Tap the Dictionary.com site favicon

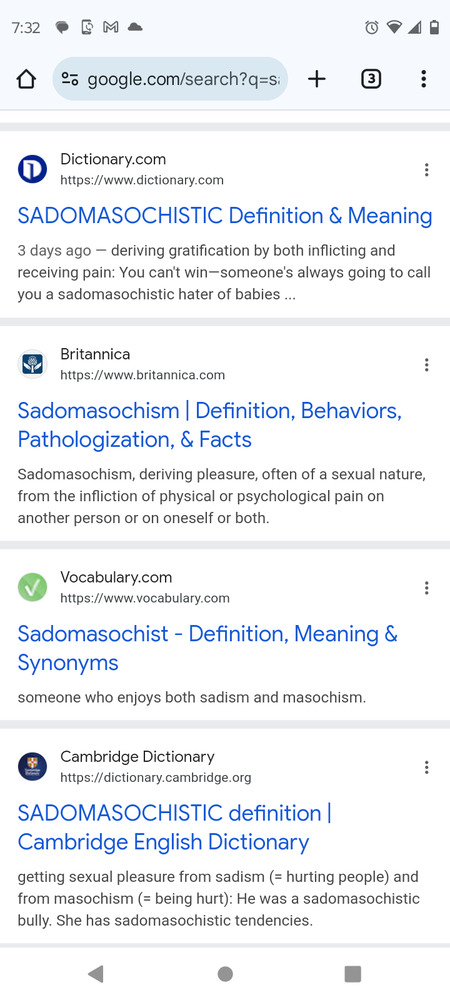(33, 170)
